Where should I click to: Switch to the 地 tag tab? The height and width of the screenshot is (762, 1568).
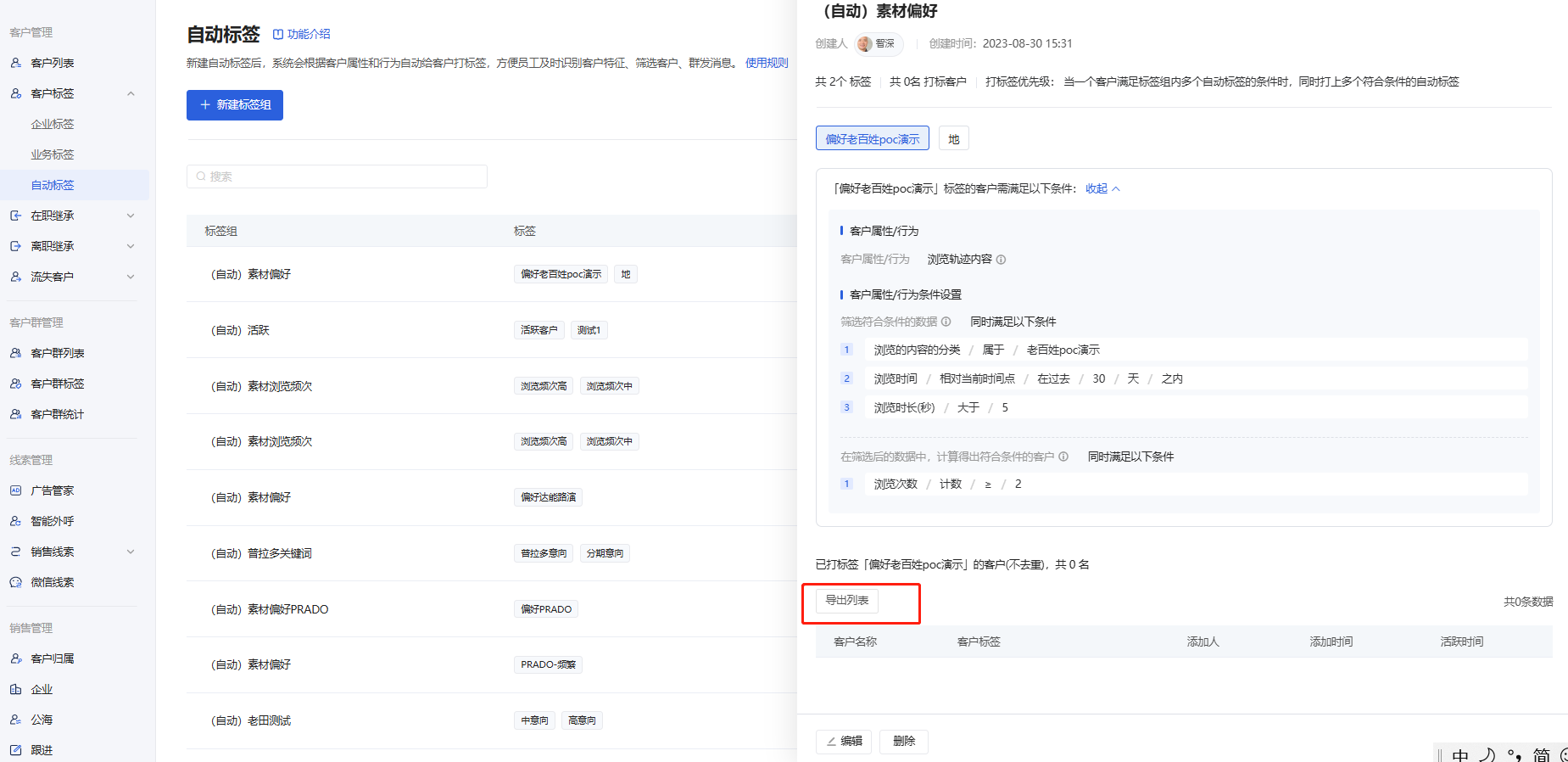pos(954,138)
